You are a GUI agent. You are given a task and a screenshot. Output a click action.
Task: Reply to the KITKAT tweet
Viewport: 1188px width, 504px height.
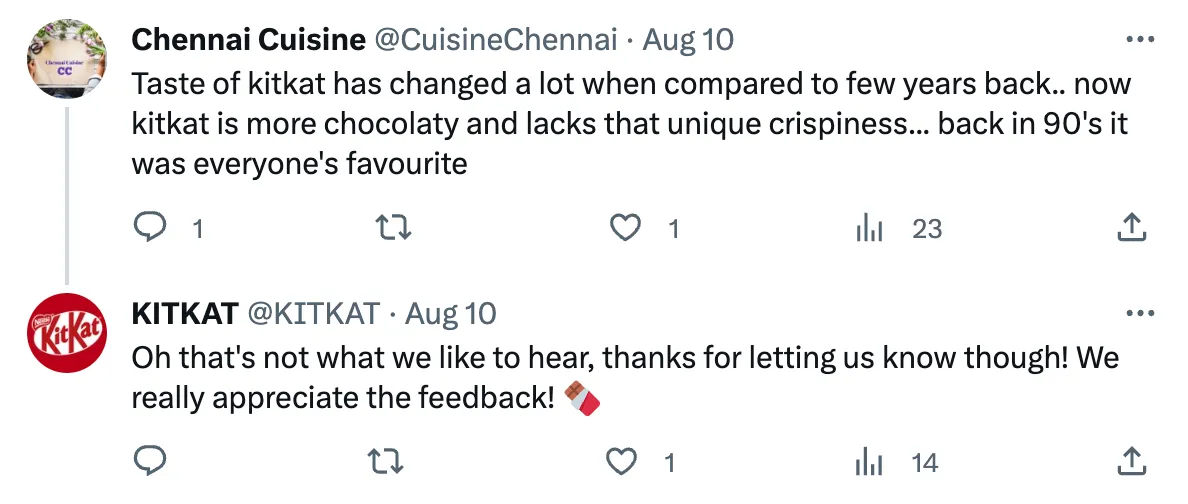coord(150,461)
